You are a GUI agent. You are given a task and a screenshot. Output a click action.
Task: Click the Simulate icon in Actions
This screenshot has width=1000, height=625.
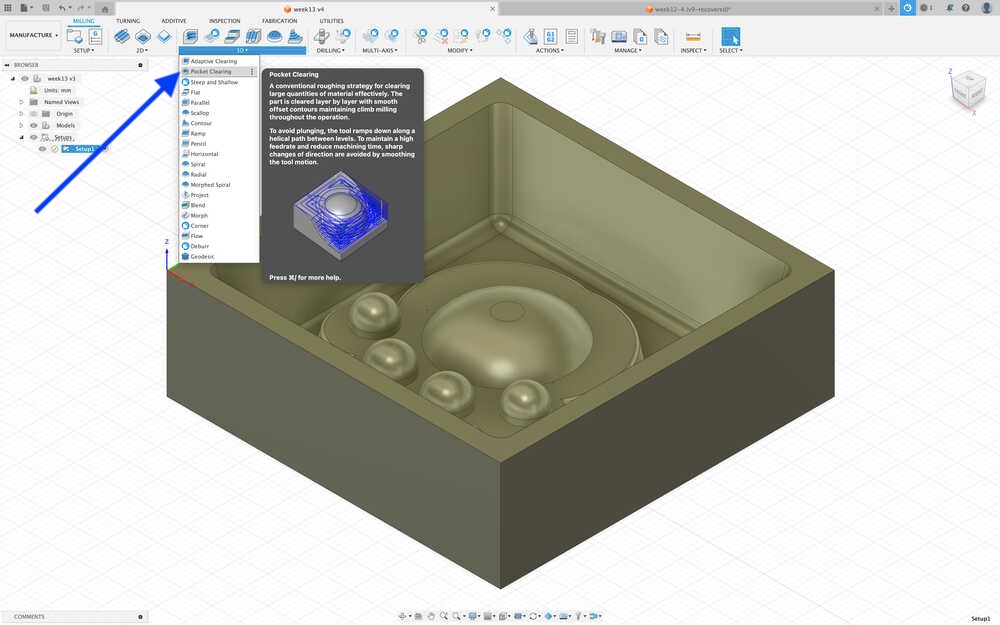coord(530,36)
